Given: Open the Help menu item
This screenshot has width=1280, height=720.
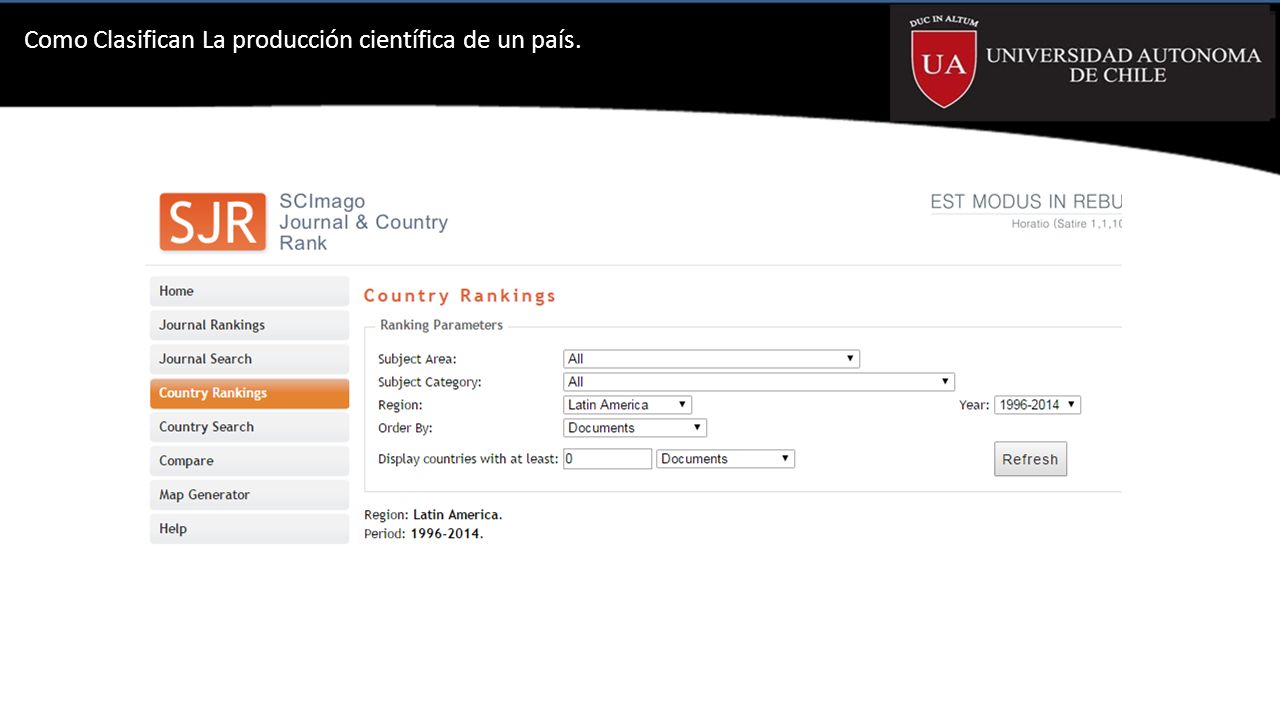Looking at the screenshot, I should click(249, 529).
